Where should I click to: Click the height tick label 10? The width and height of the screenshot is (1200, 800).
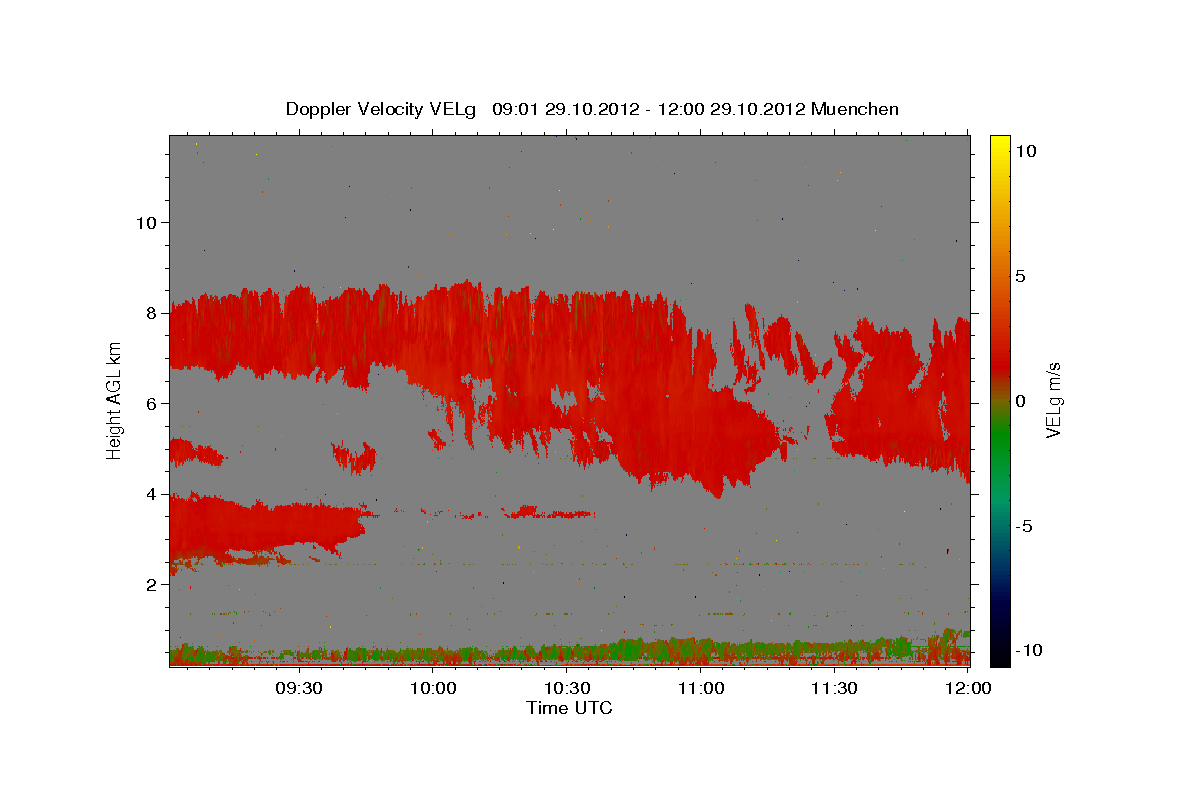coord(146,222)
